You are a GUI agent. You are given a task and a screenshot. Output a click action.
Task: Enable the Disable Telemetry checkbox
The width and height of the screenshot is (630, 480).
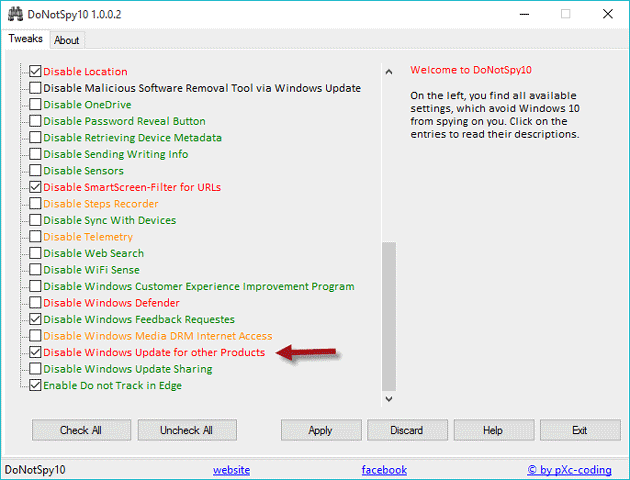(35, 236)
